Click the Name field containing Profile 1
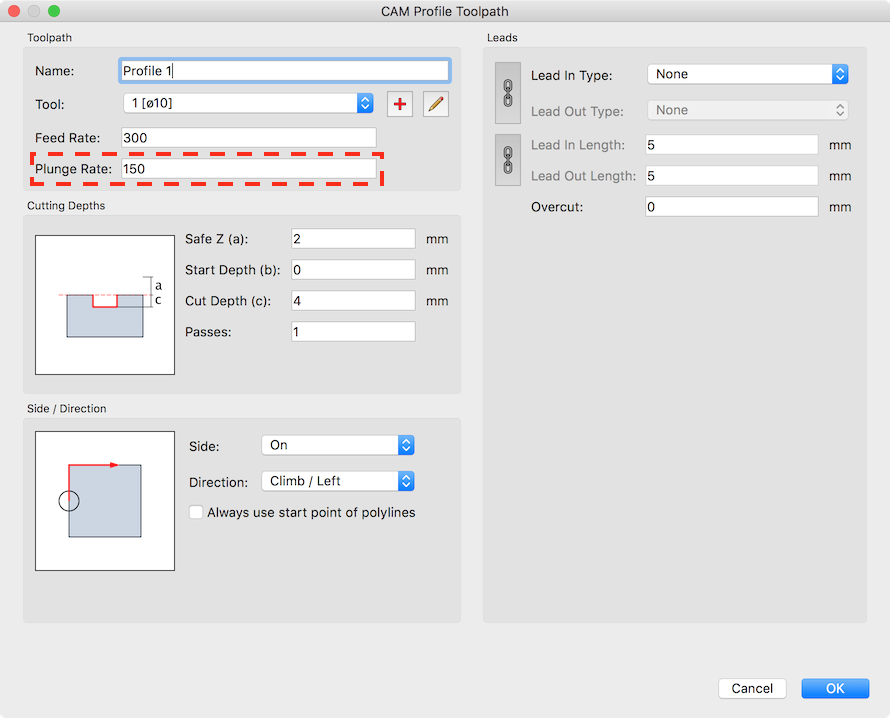890x718 pixels. [x=284, y=71]
